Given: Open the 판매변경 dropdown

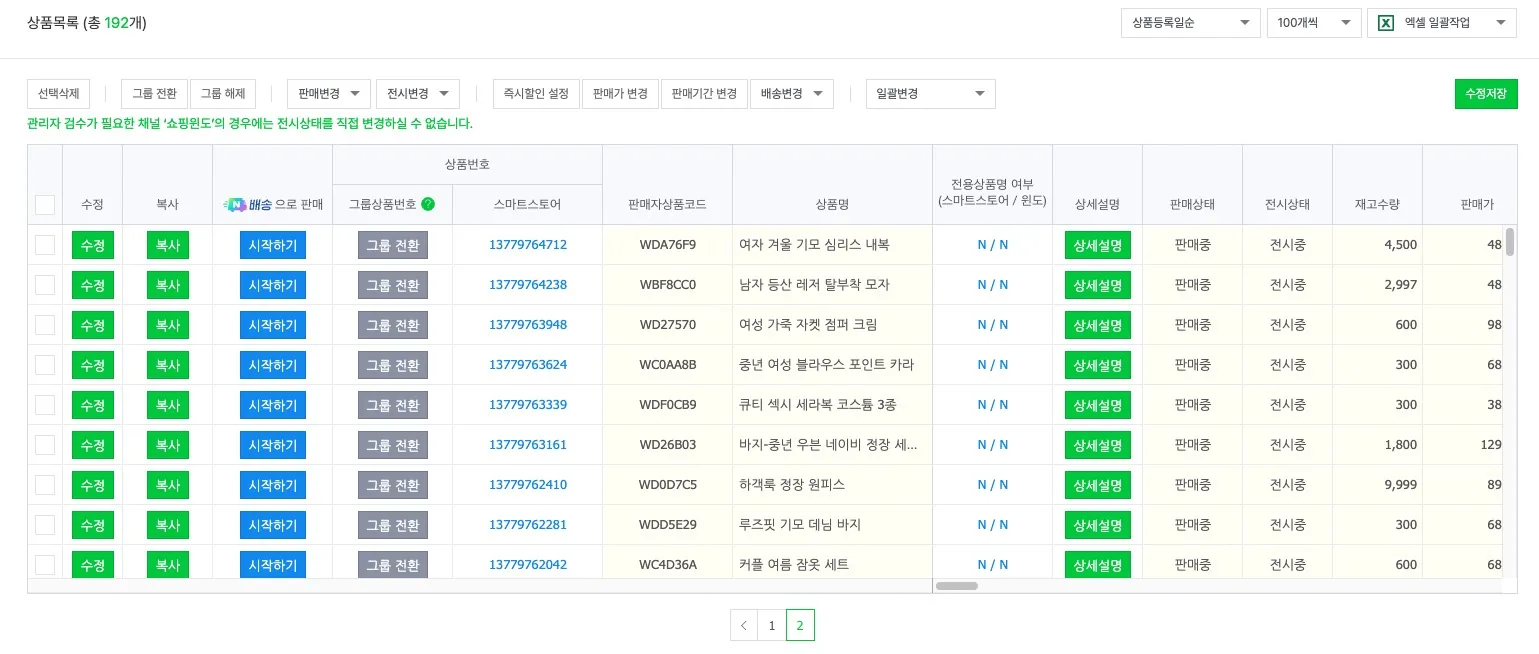Looking at the screenshot, I should click(329, 94).
